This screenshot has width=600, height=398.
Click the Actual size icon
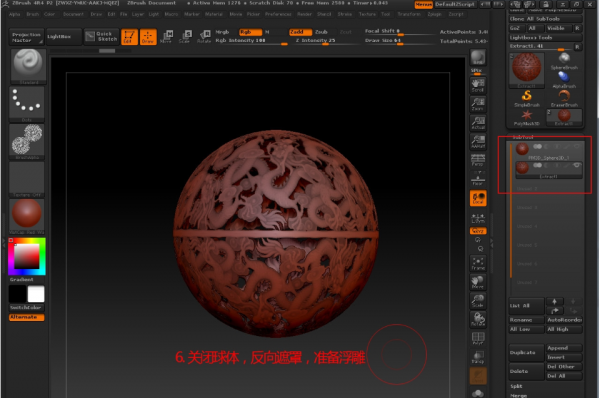[x=478, y=122]
